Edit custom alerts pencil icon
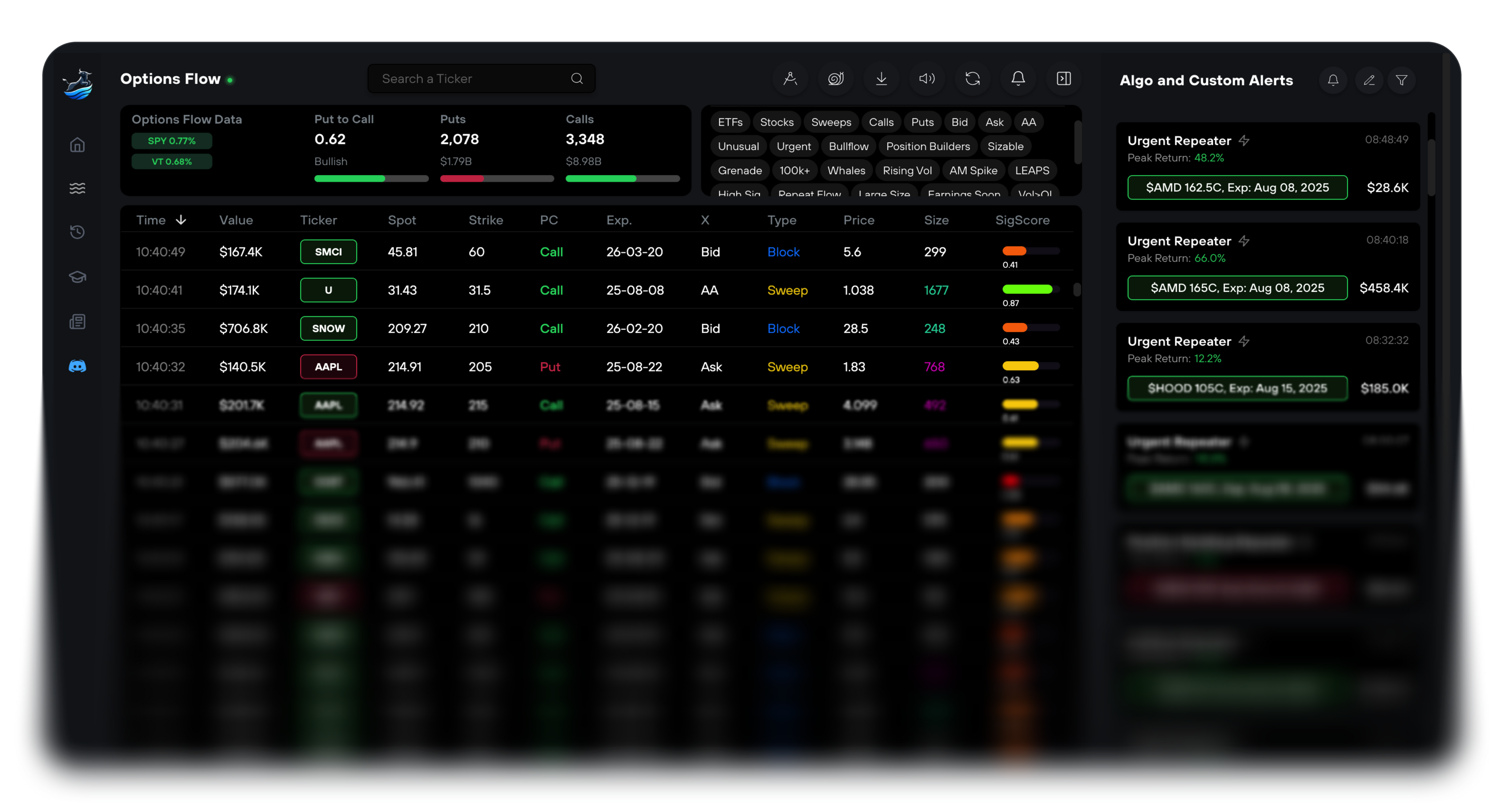1503x812 pixels. pos(1369,81)
